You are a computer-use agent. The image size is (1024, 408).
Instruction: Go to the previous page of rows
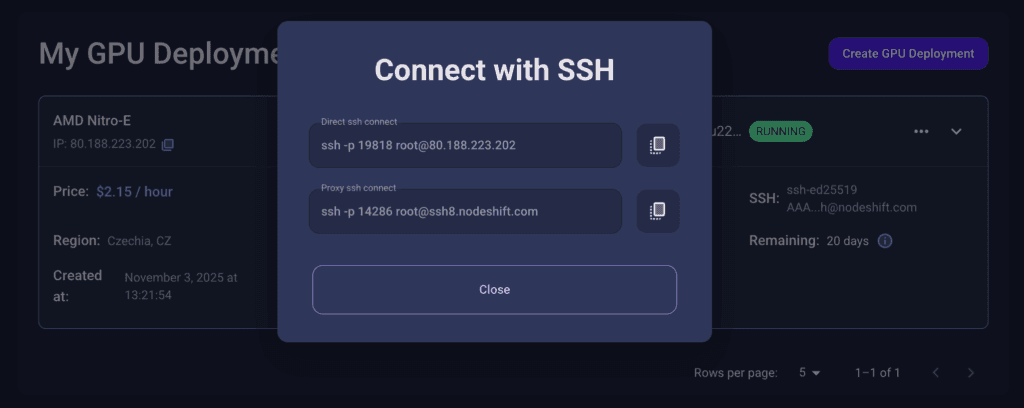[x=936, y=373]
